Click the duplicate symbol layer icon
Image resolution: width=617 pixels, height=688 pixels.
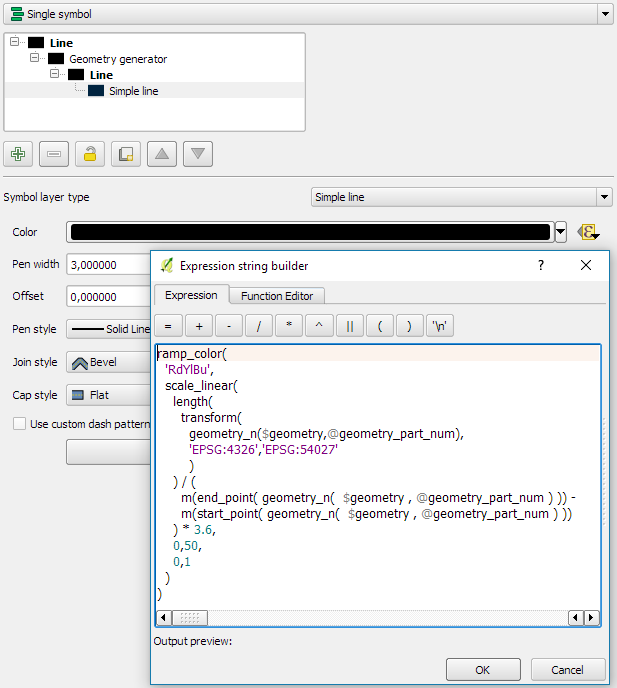(x=126, y=154)
